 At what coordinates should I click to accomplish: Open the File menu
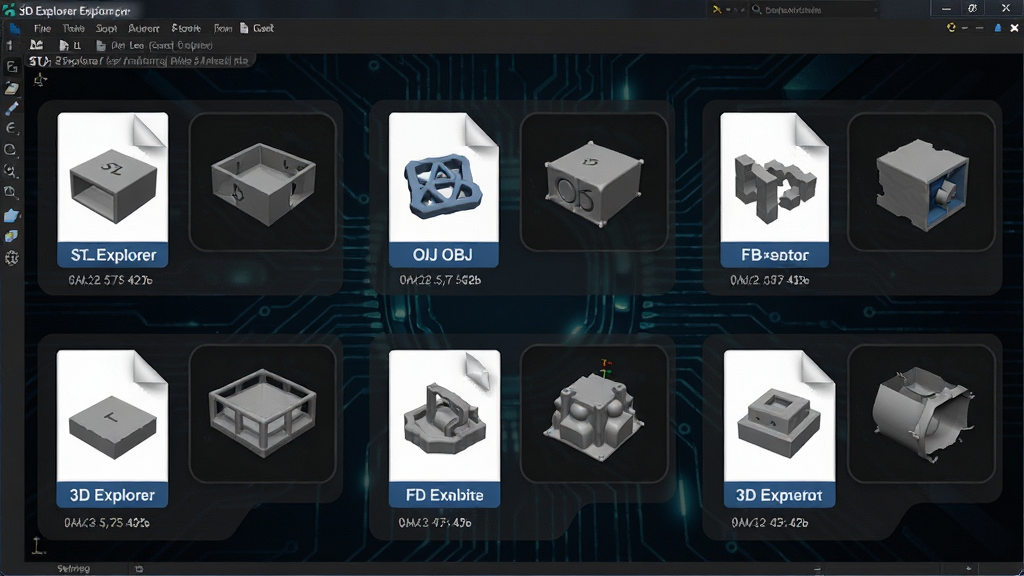click(x=42, y=28)
